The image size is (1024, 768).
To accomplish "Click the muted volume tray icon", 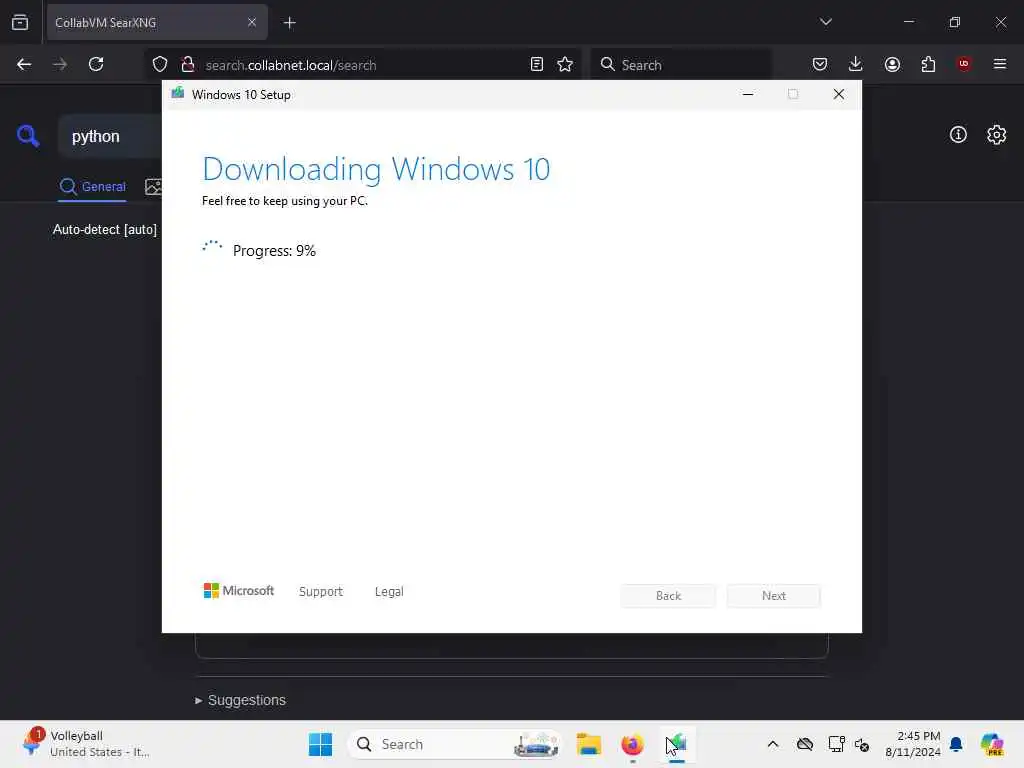I will (862, 744).
